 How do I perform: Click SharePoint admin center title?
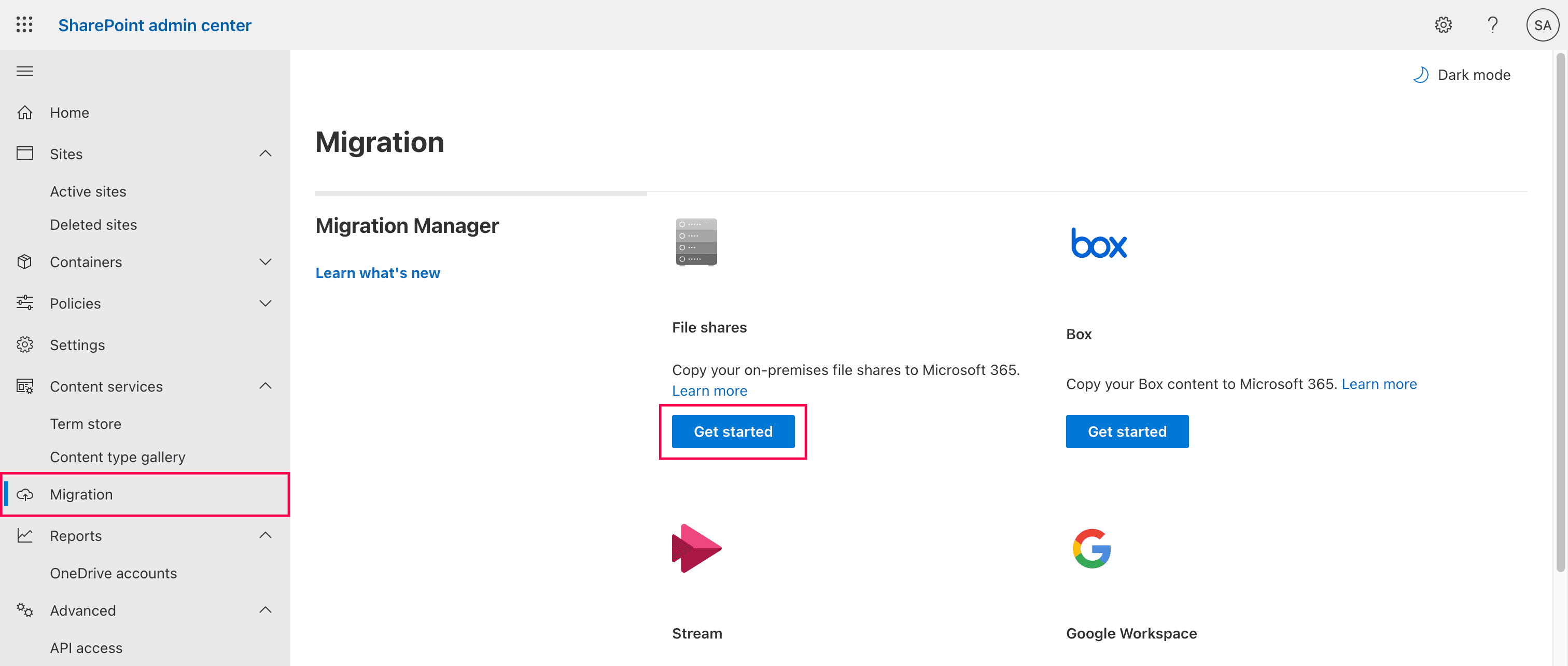click(155, 25)
